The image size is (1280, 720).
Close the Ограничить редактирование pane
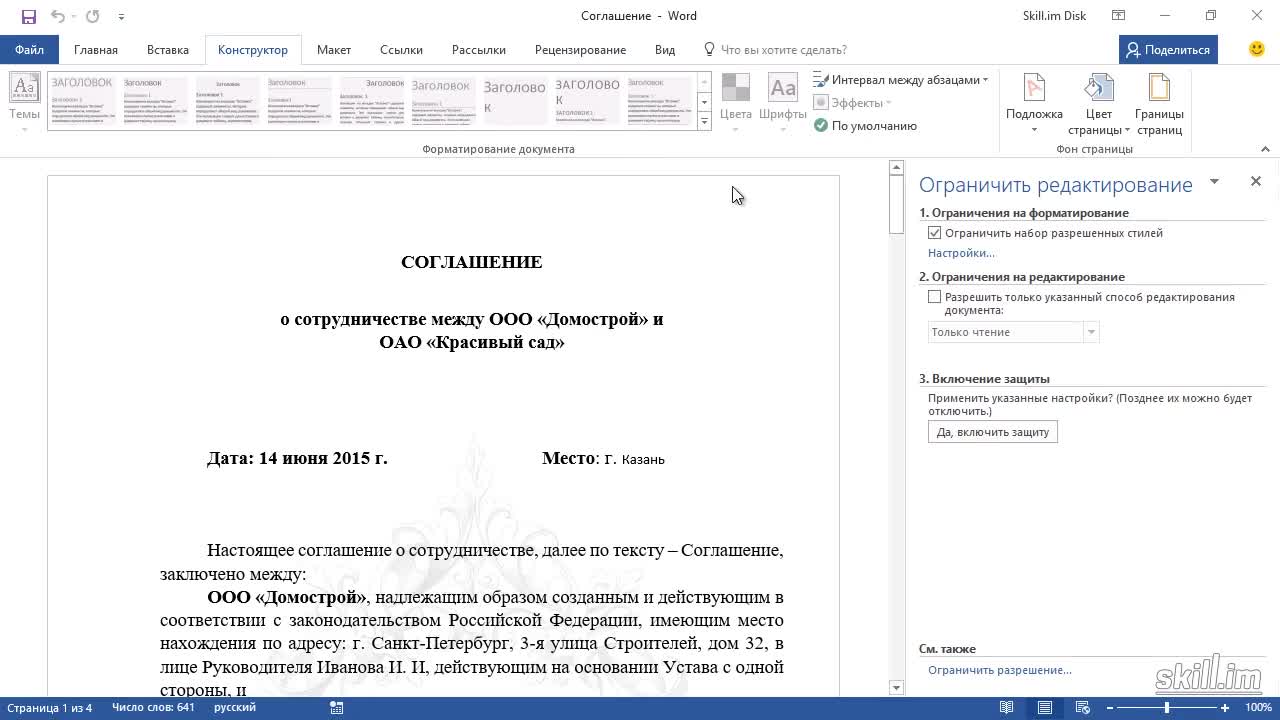tap(1256, 181)
